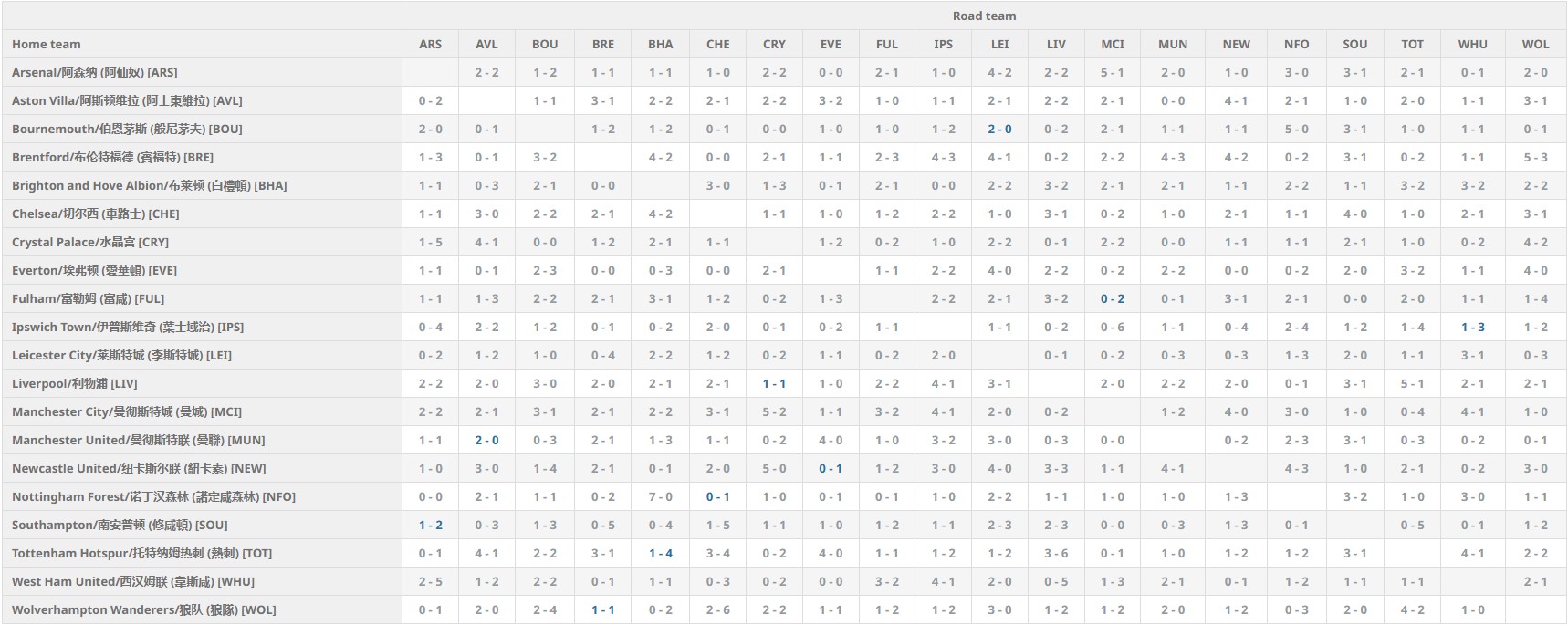Click the Arsenal [ARS] row label
The image size is (1568, 625).
(95, 72)
